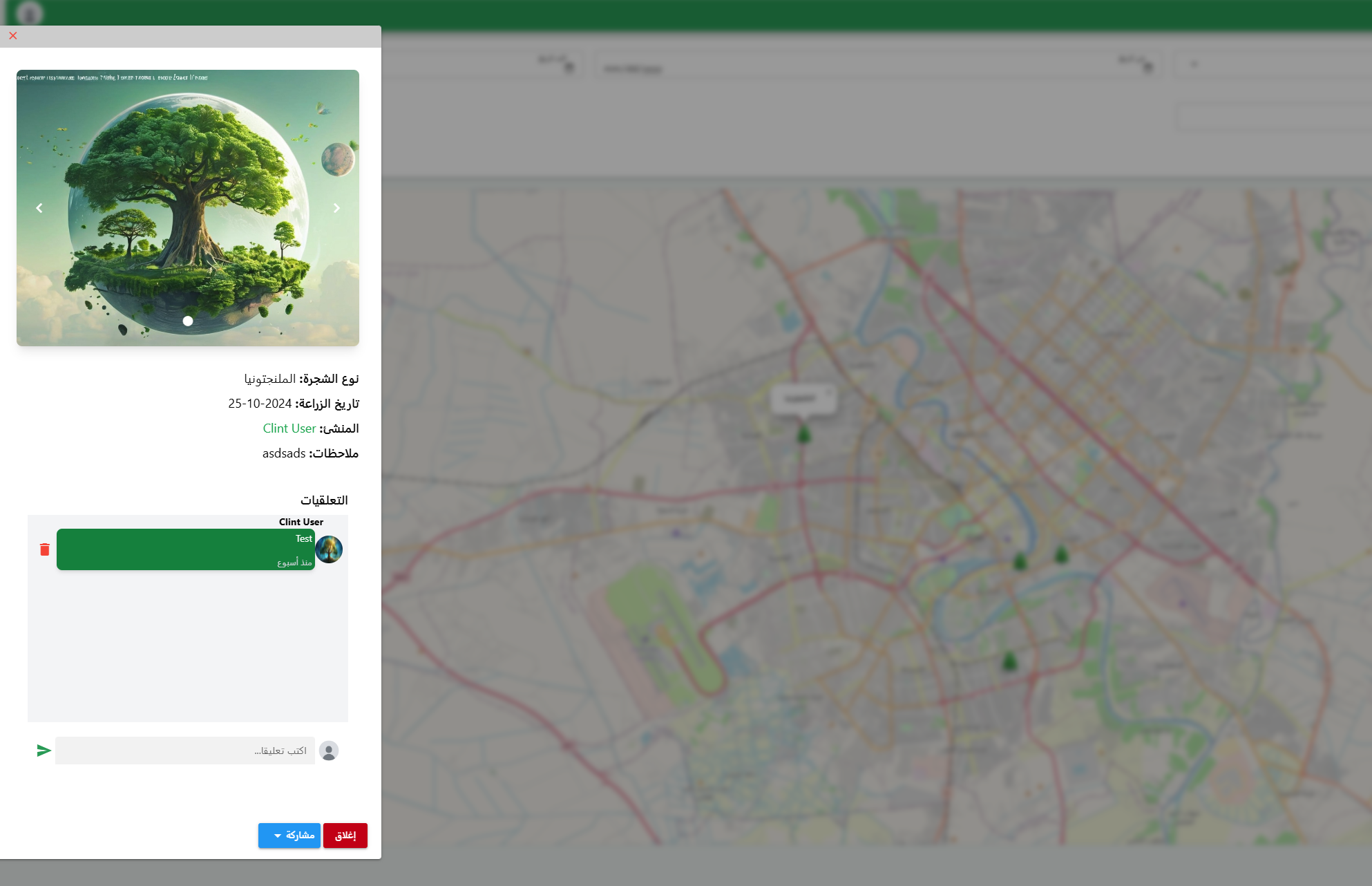
Task: Select the green Test comment bubble
Action: pos(185,549)
